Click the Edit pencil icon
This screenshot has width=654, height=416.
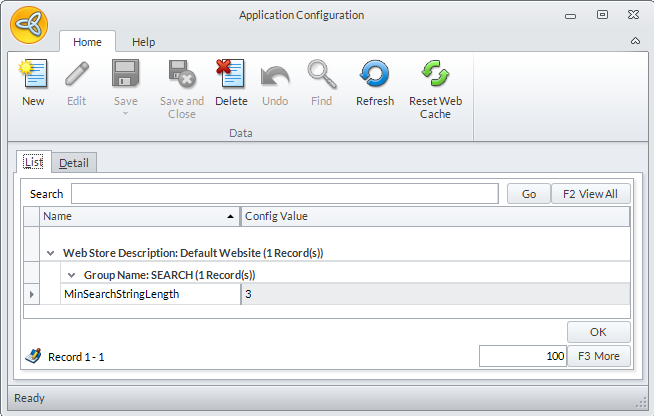pyautogui.click(x=77, y=75)
